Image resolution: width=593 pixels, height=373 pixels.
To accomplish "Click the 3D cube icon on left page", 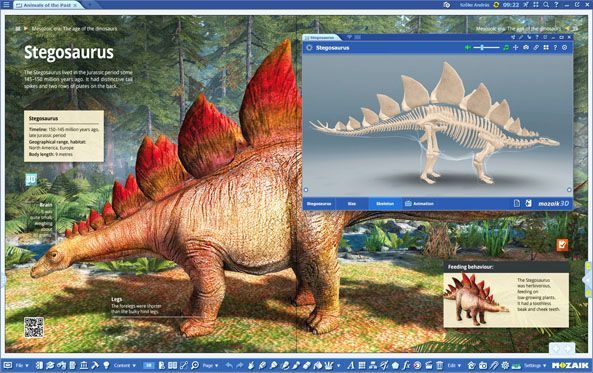I will tap(31, 179).
